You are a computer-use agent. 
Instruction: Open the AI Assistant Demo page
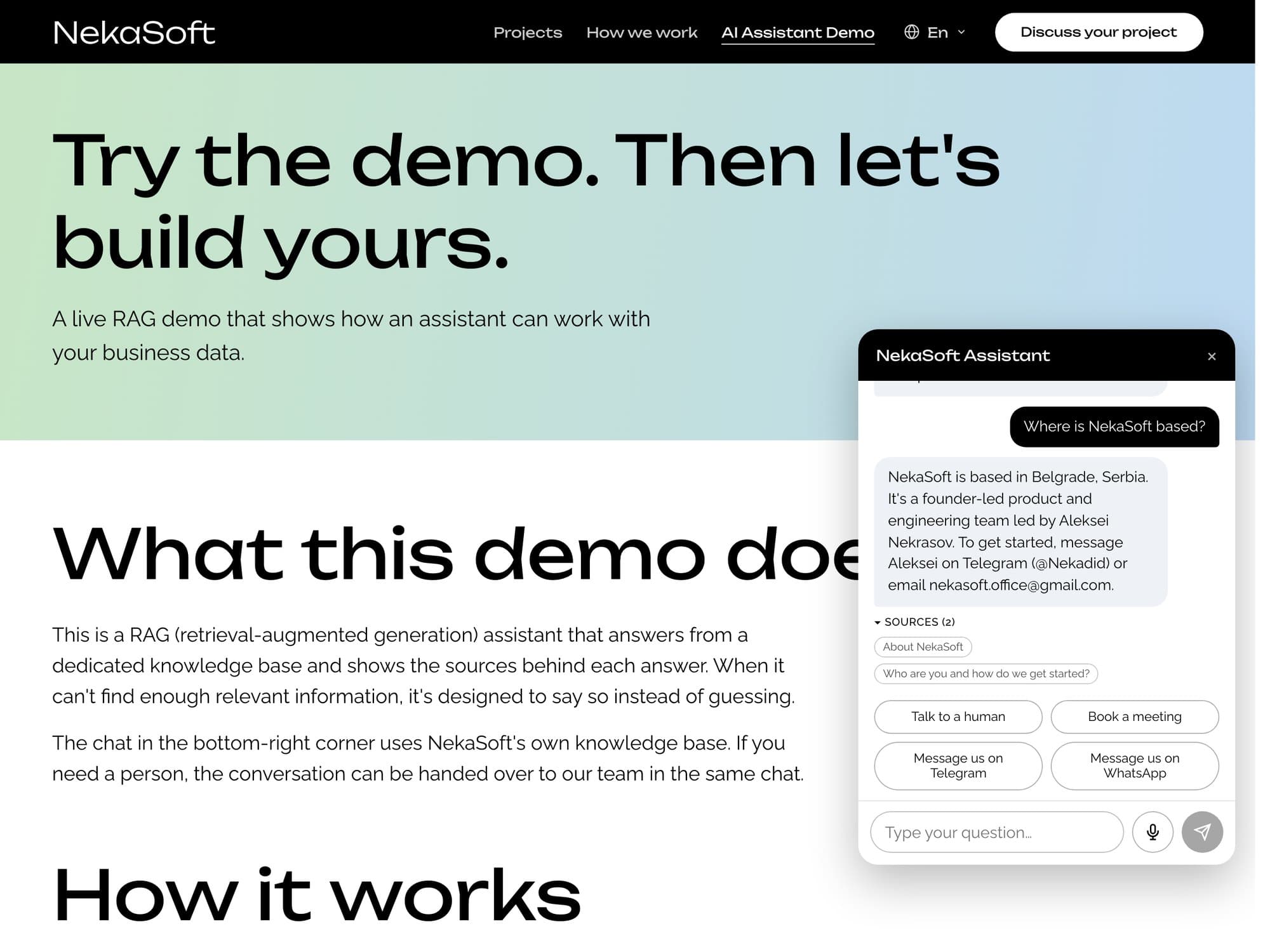pyautogui.click(x=798, y=32)
